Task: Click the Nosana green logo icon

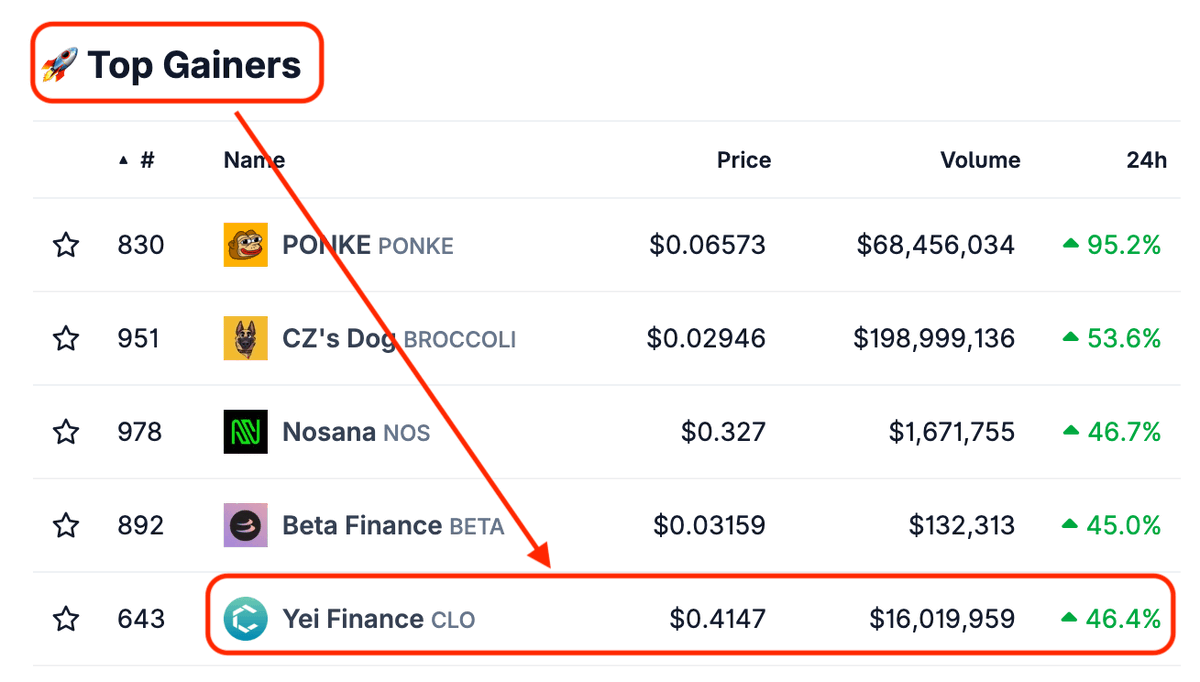Action: 245,432
